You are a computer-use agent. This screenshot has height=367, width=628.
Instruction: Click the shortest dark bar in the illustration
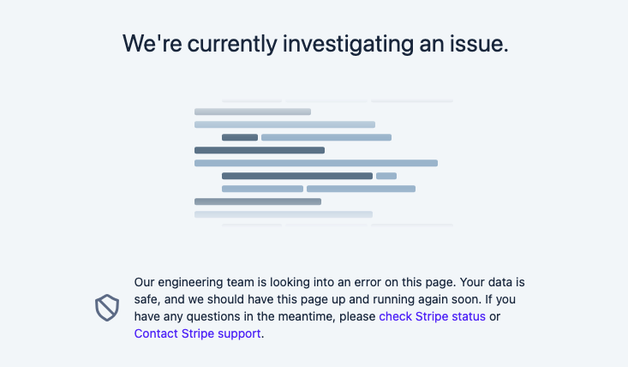pyautogui.click(x=240, y=137)
